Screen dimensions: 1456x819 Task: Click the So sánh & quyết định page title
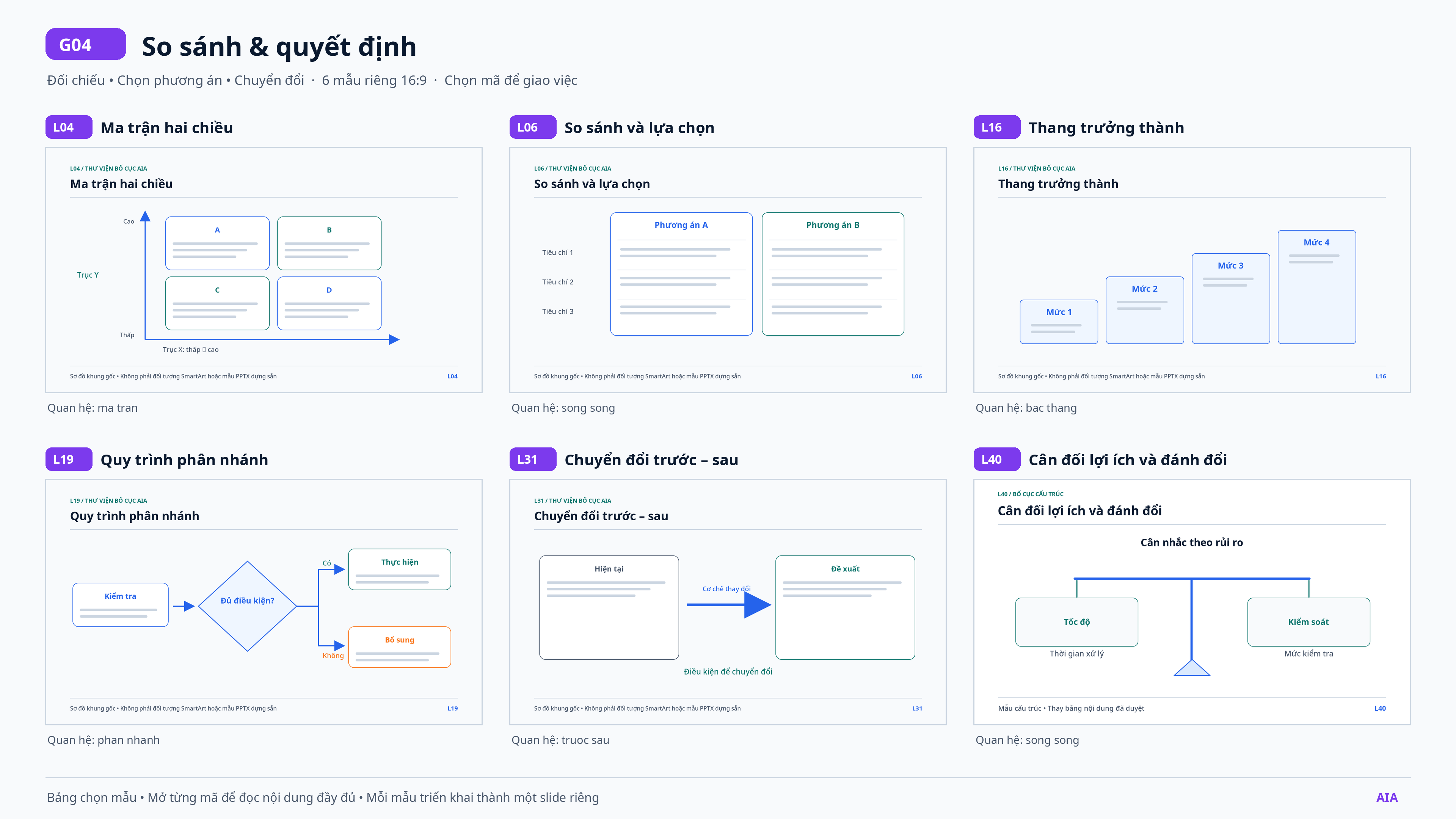pos(279,46)
